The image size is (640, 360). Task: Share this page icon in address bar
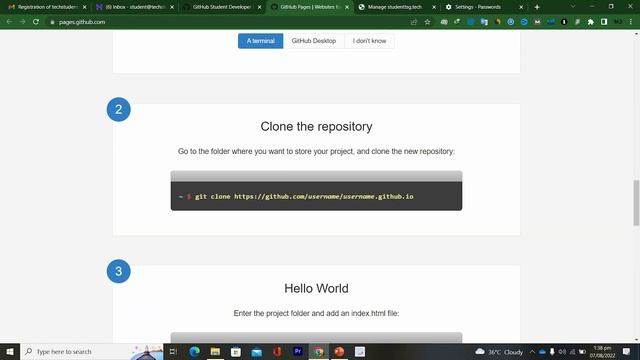[414, 22]
